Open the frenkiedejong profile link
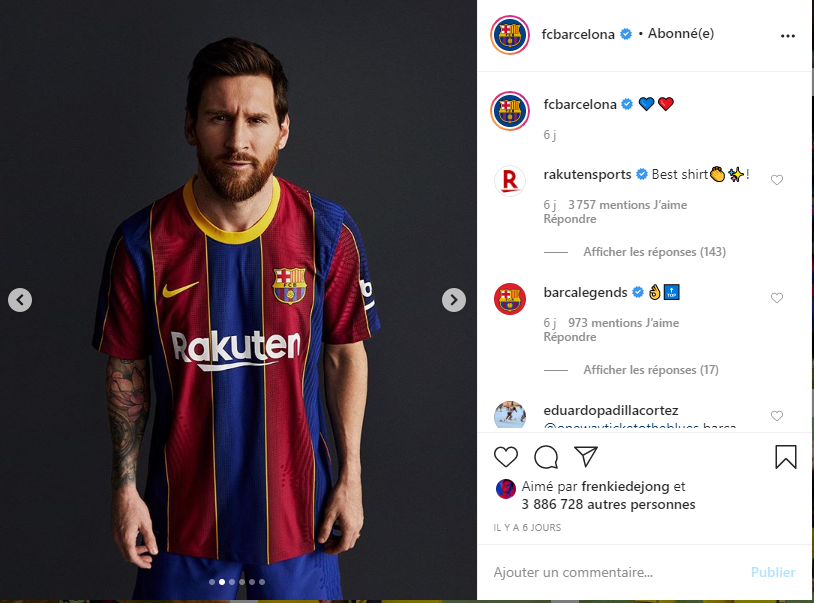 coord(624,487)
